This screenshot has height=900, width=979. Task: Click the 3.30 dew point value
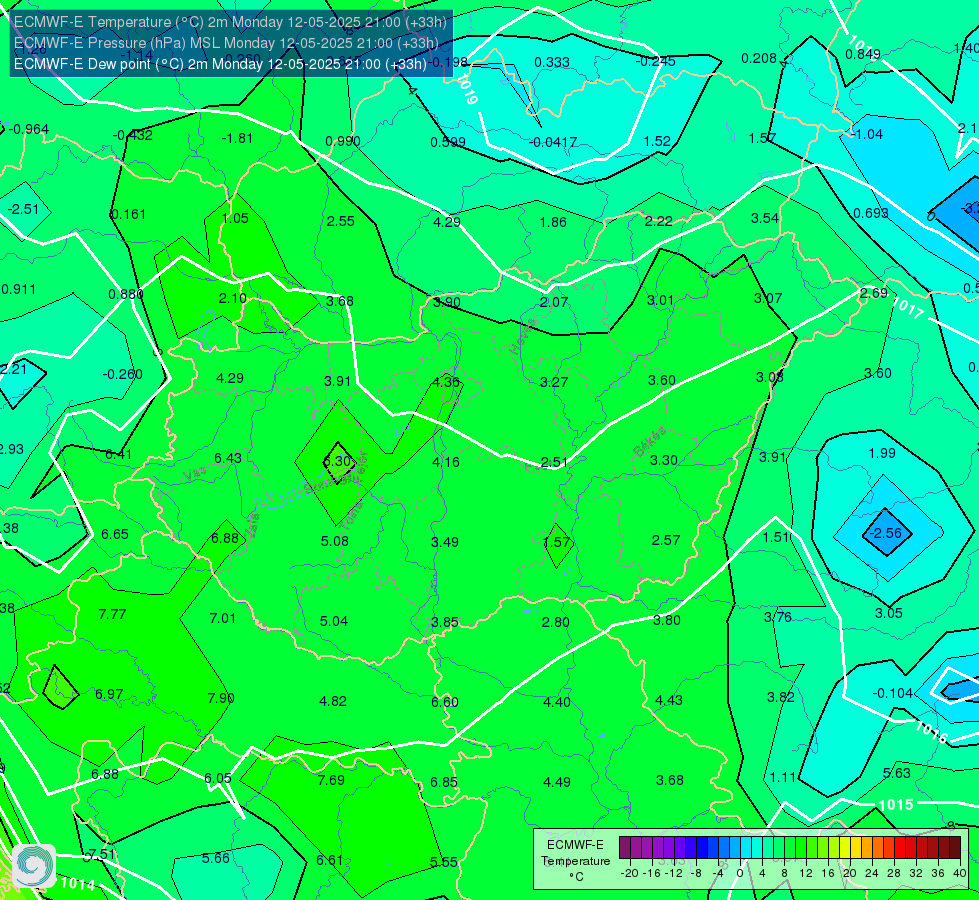[x=664, y=460]
